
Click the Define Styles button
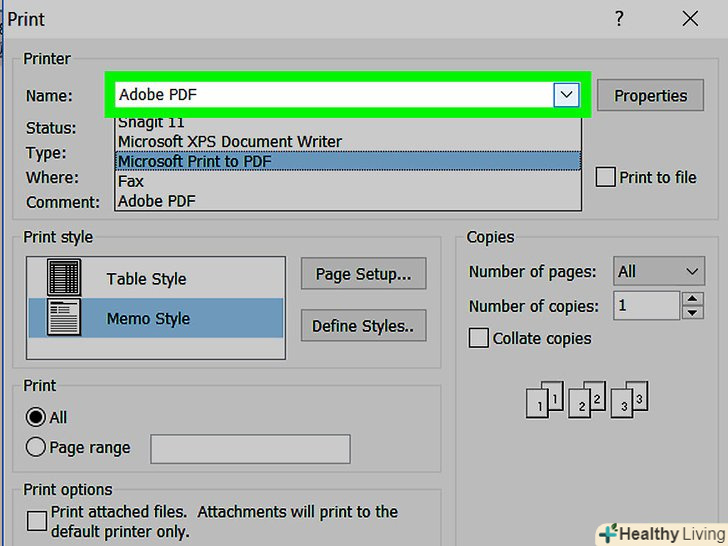(x=364, y=326)
